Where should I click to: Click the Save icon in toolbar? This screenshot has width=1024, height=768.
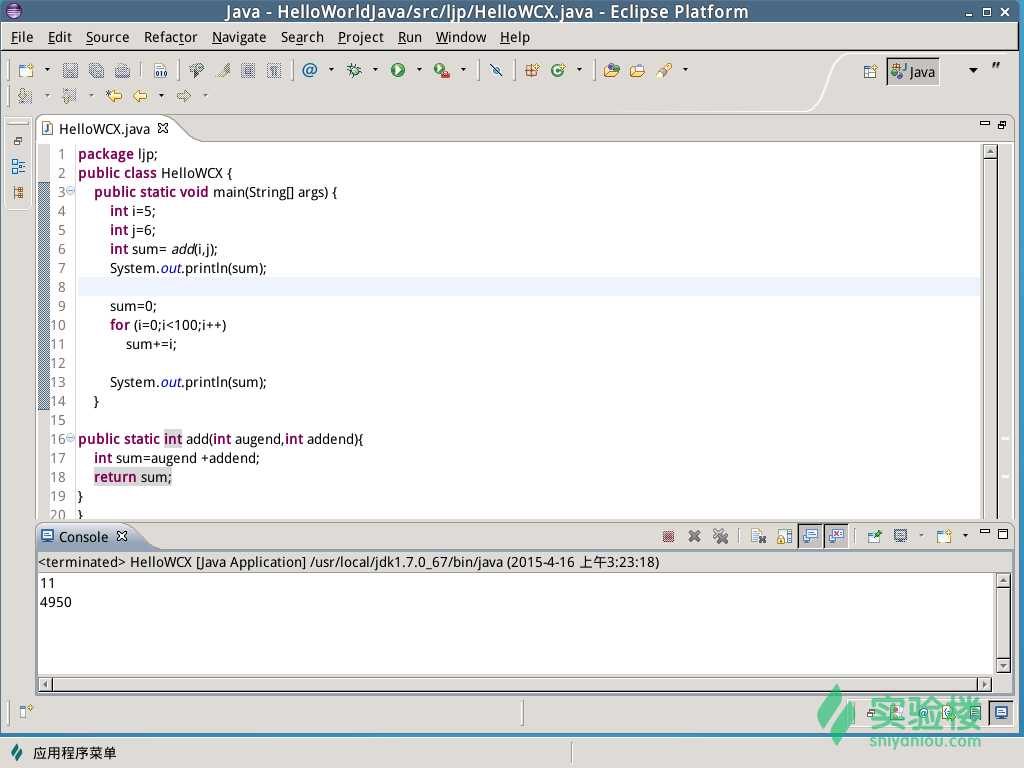click(70, 70)
